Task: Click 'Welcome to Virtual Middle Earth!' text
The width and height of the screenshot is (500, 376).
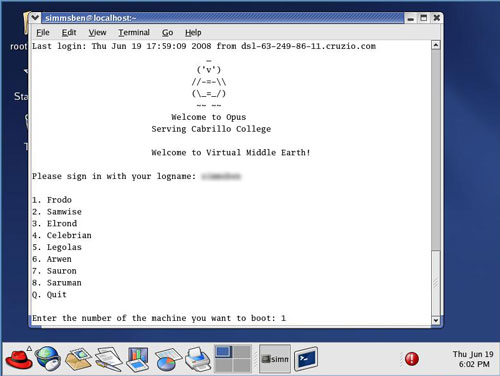Action: [231, 153]
